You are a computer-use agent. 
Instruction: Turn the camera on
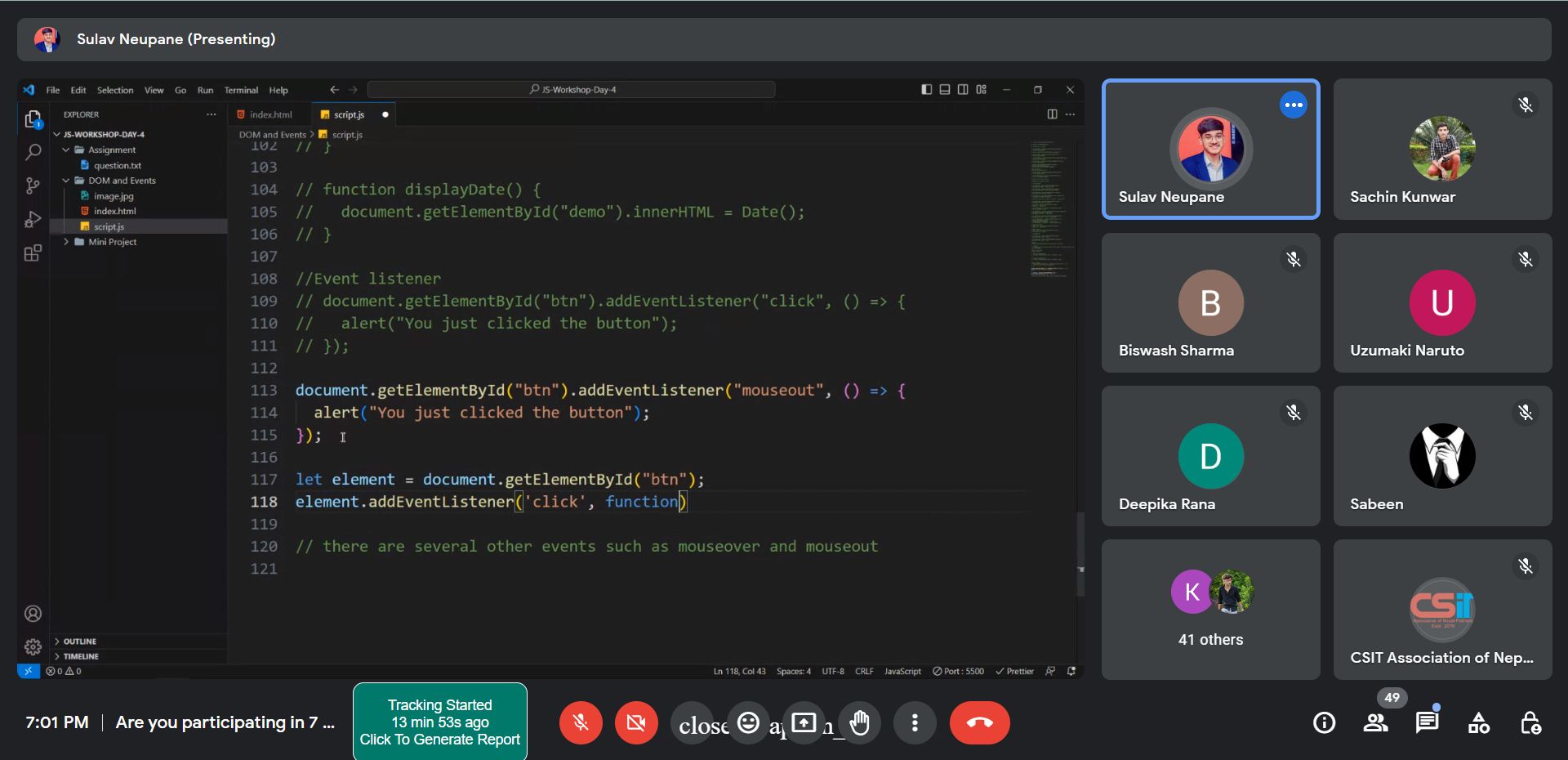click(x=636, y=722)
